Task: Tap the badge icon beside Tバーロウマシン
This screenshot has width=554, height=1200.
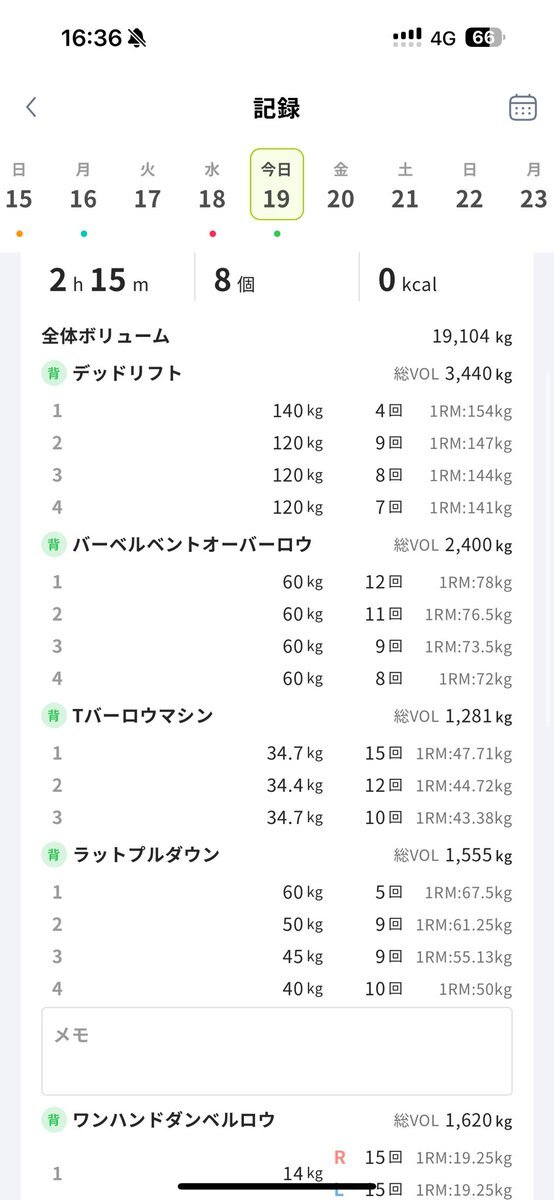Action: [x=54, y=716]
